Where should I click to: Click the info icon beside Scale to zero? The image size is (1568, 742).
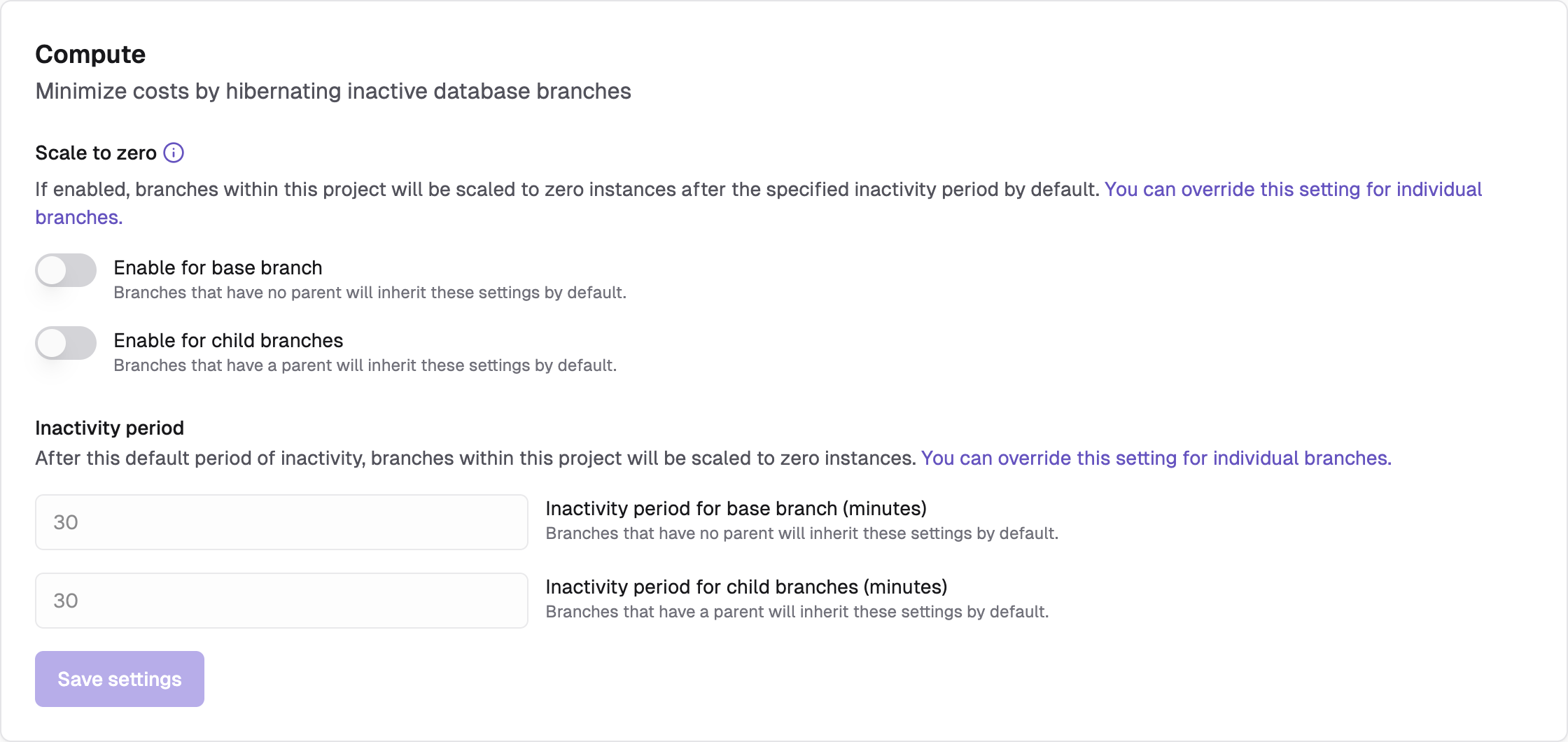pyautogui.click(x=174, y=153)
